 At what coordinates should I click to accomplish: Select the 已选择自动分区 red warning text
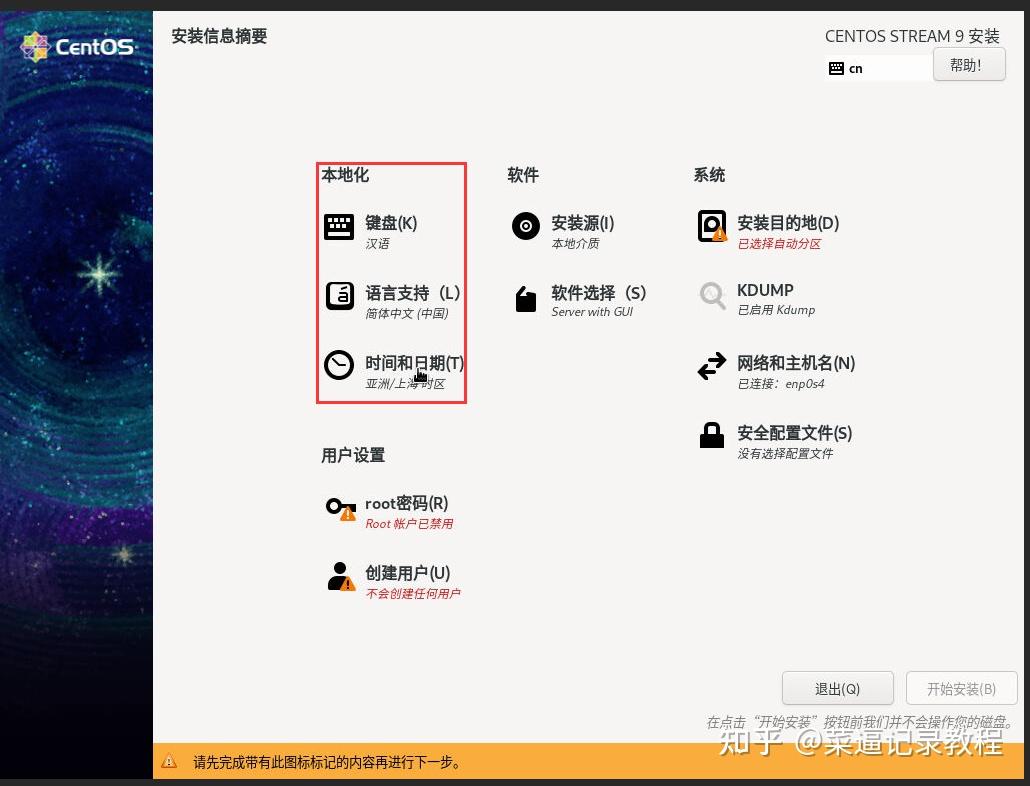(x=781, y=243)
